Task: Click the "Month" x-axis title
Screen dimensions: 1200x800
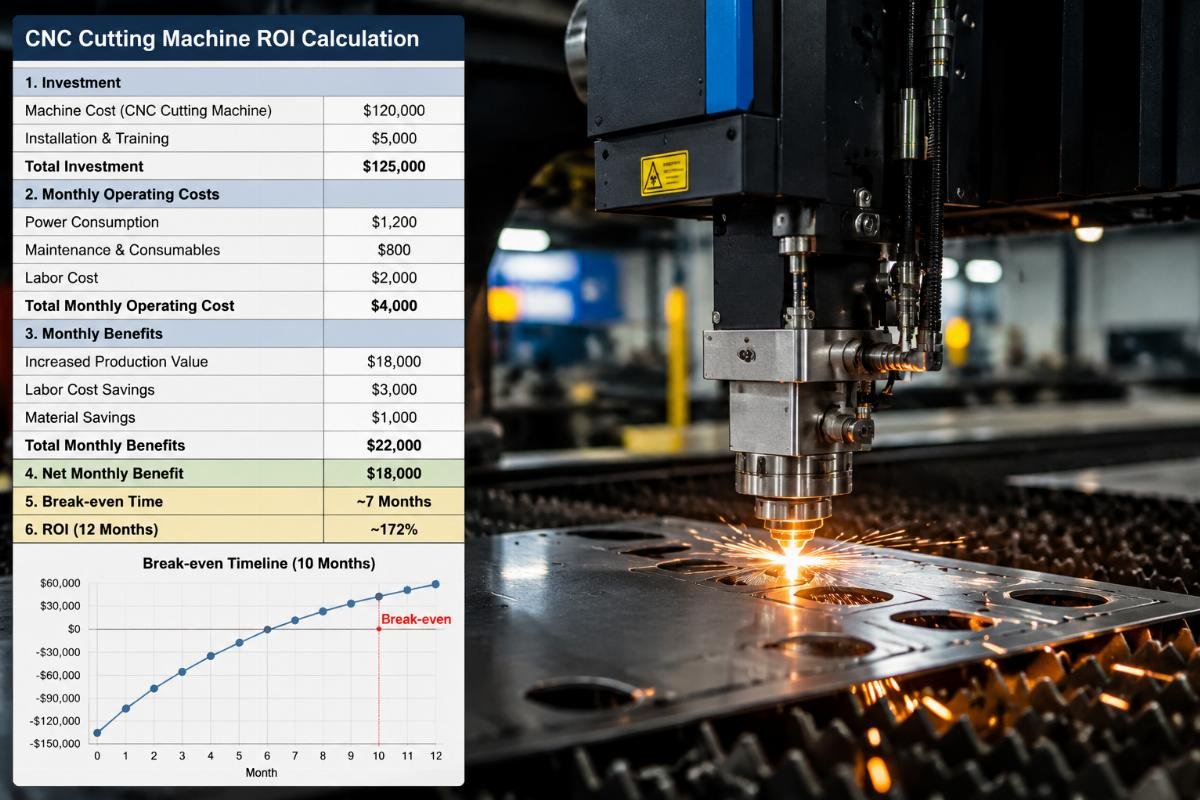Action: (261, 773)
